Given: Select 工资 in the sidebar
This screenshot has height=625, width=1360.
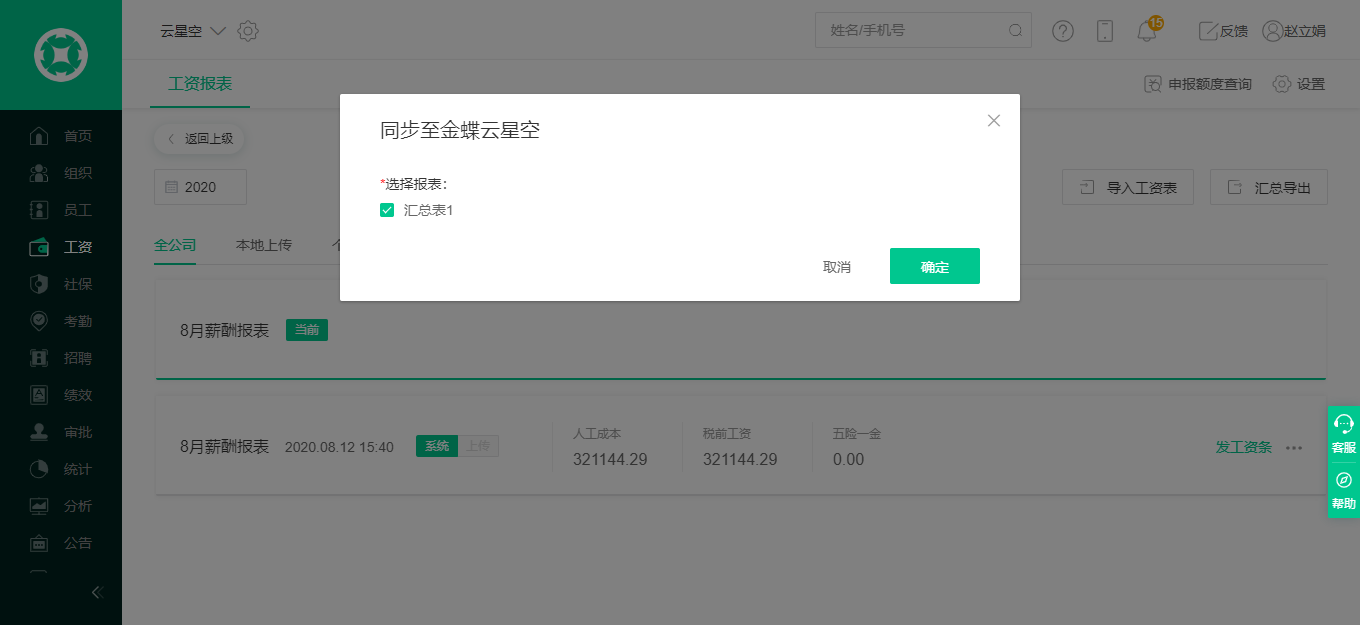Looking at the screenshot, I should pyautogui.click(x=61, y=247).
